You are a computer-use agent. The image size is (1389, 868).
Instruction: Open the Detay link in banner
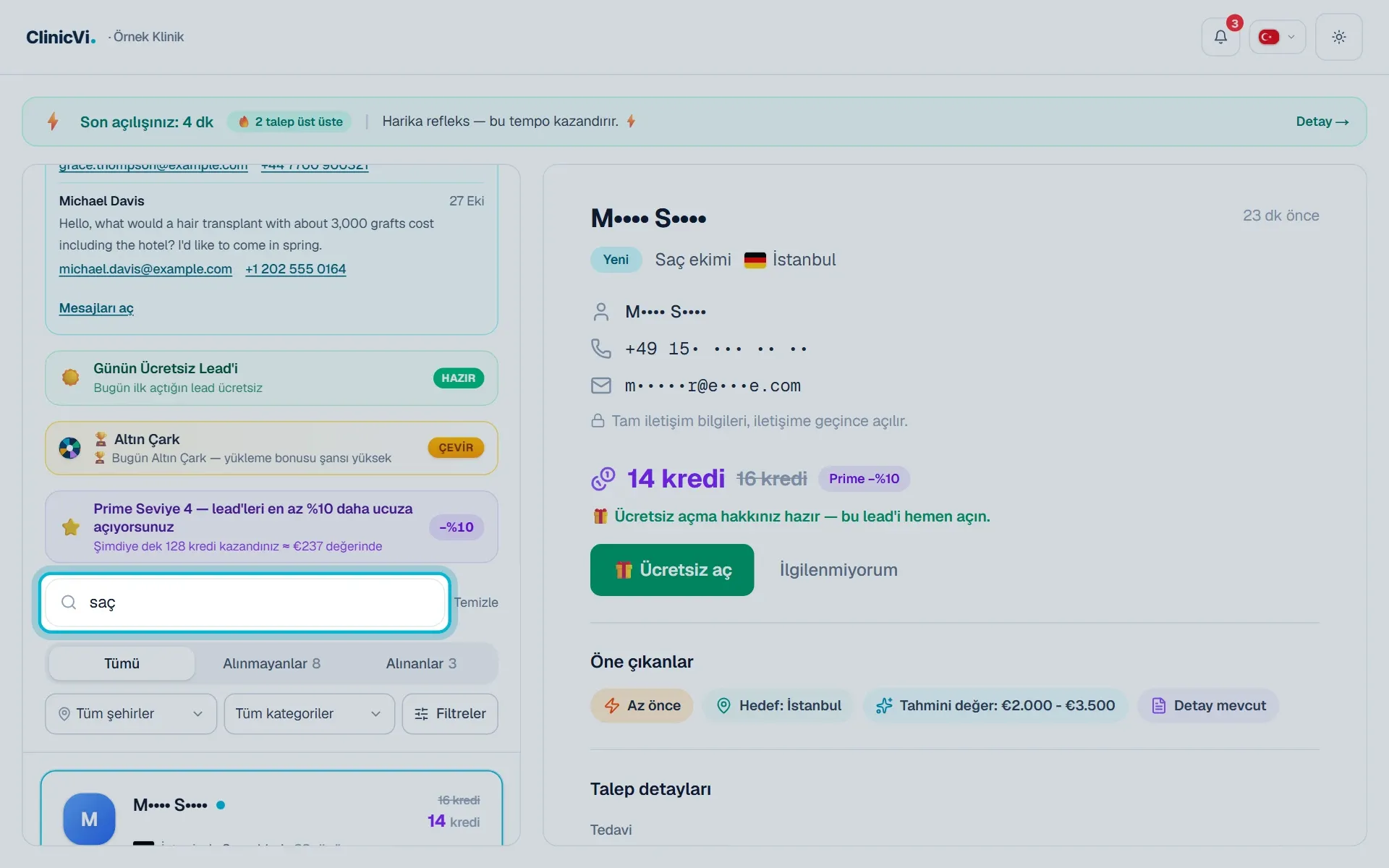[x=1322, y=122]
